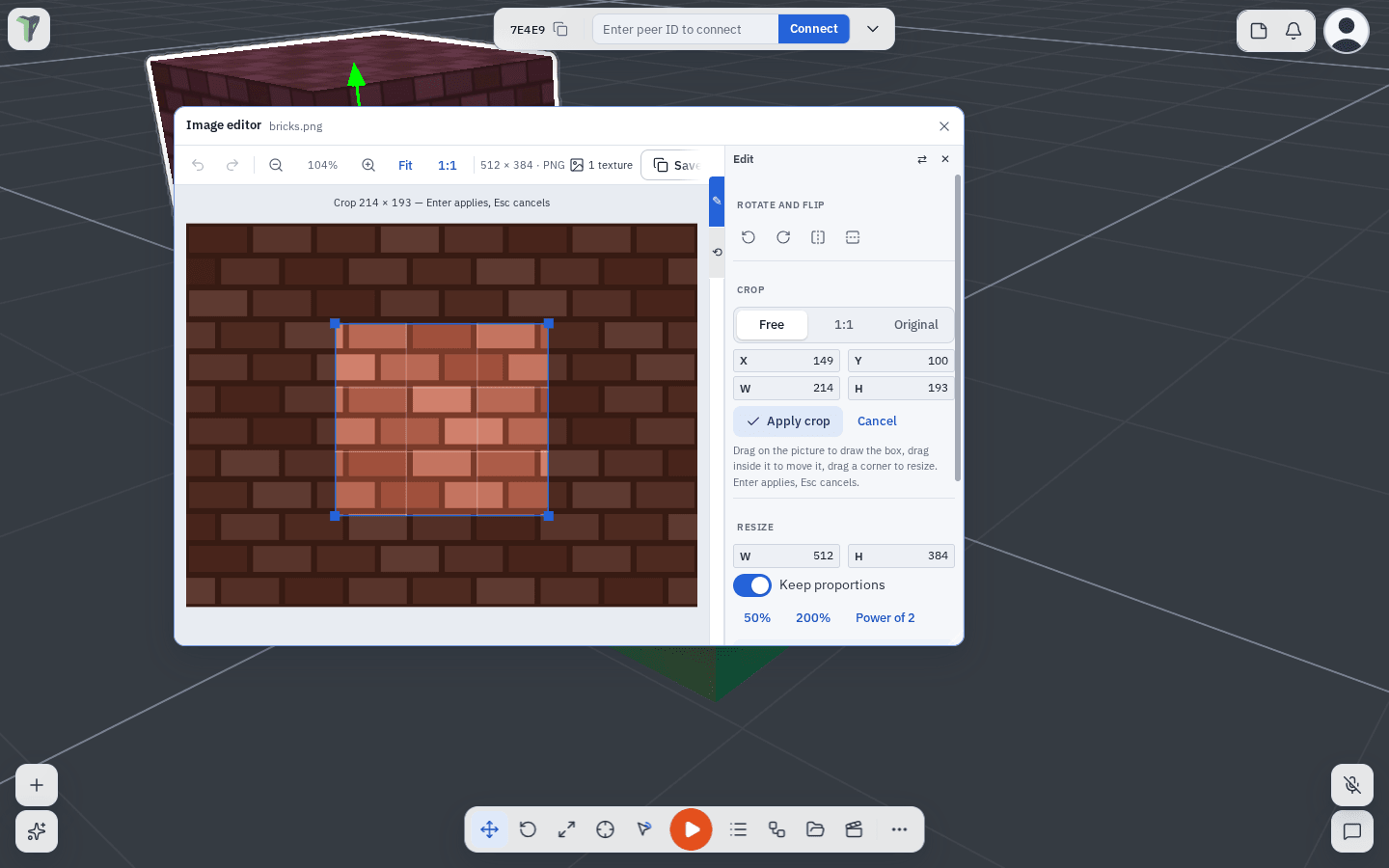Open the scene hierarchy list
Image resolution: width=1389 pixels, height=868 pixels.
pos(739,829)
